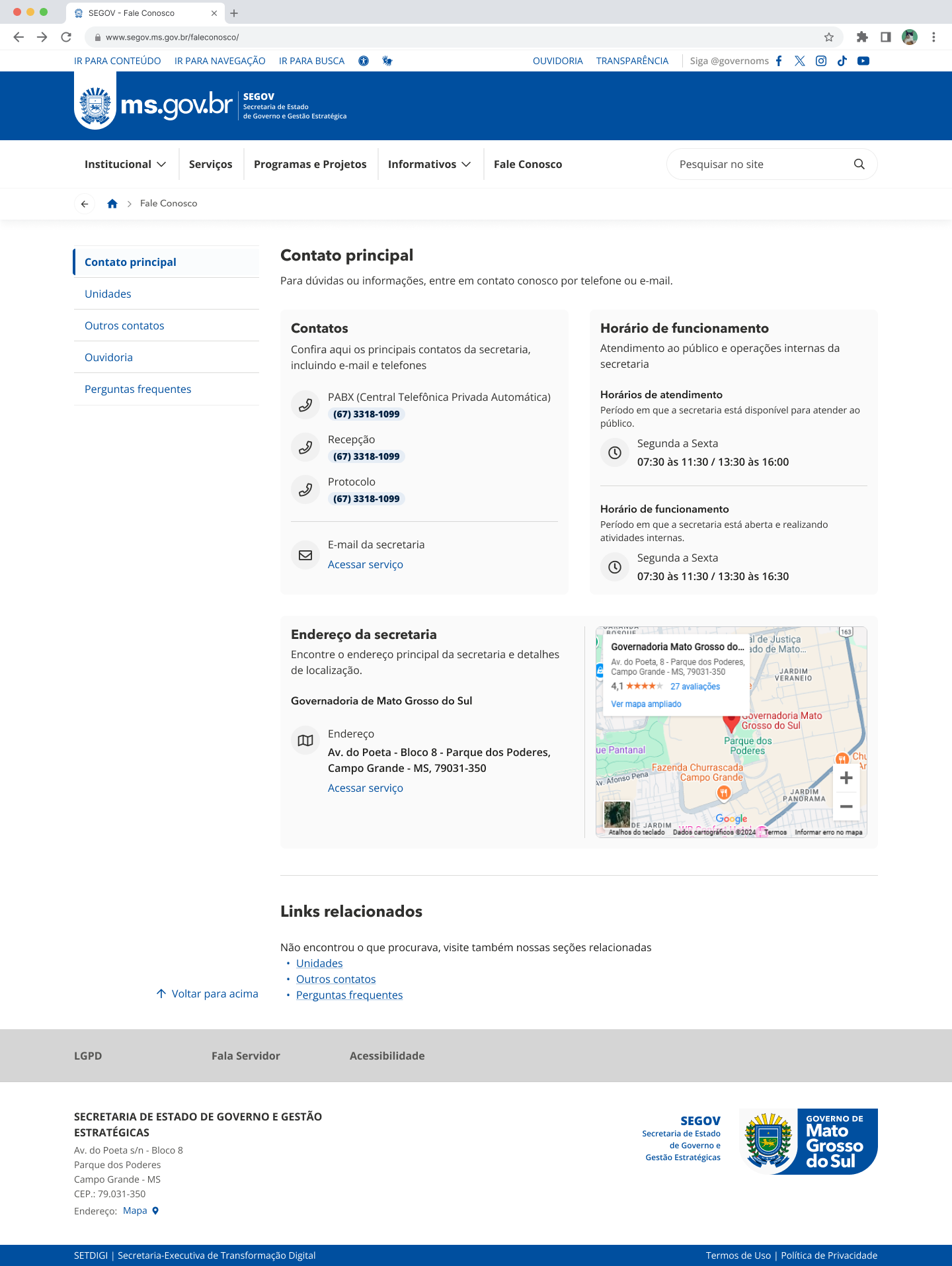The height and width of the screenshot is (1266, 952).
Task: Open Perguntas frequentes in the sidebar
Action: click(x=138, y=389)
